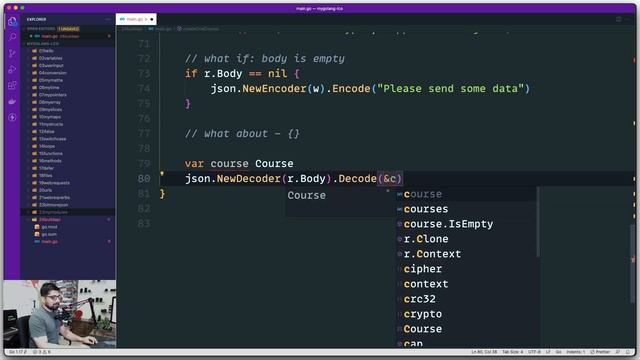The height and width of the screenshot is (360, 640).
Task: Click the Ln 80, Col cursor position status
Action: pos(484,352)
